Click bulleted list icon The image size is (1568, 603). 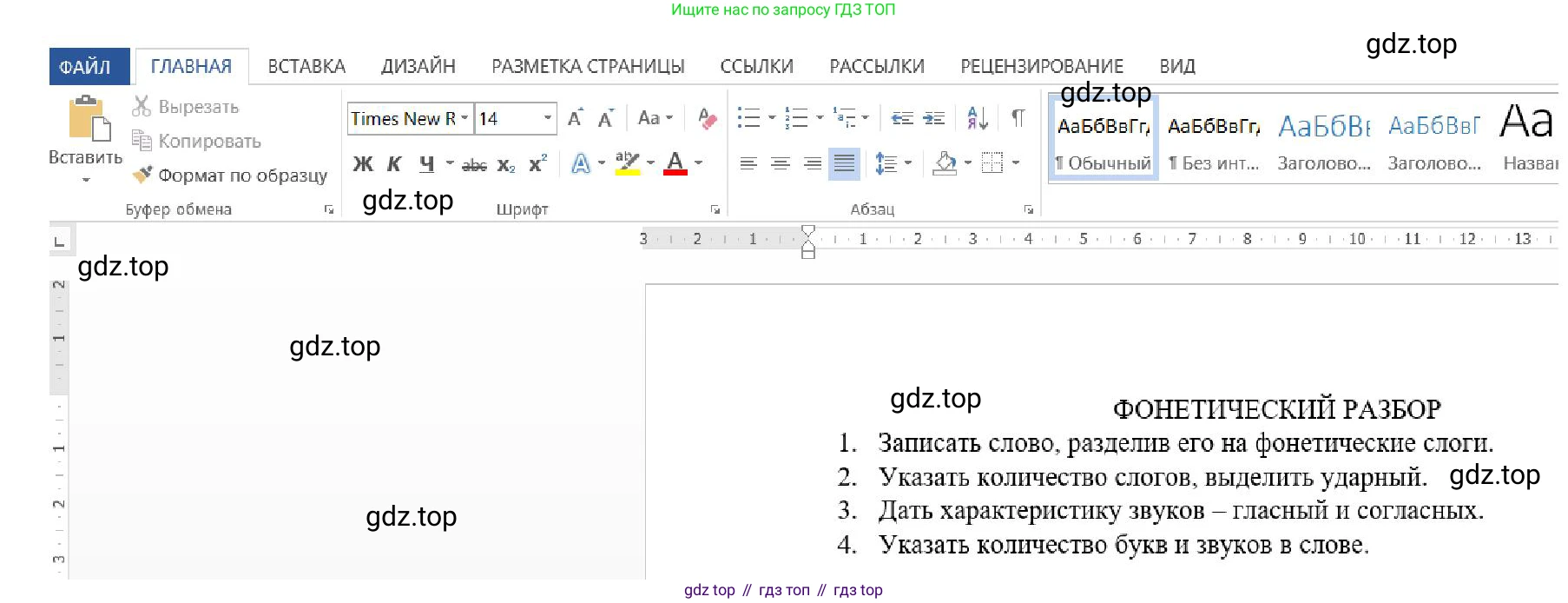748,118
